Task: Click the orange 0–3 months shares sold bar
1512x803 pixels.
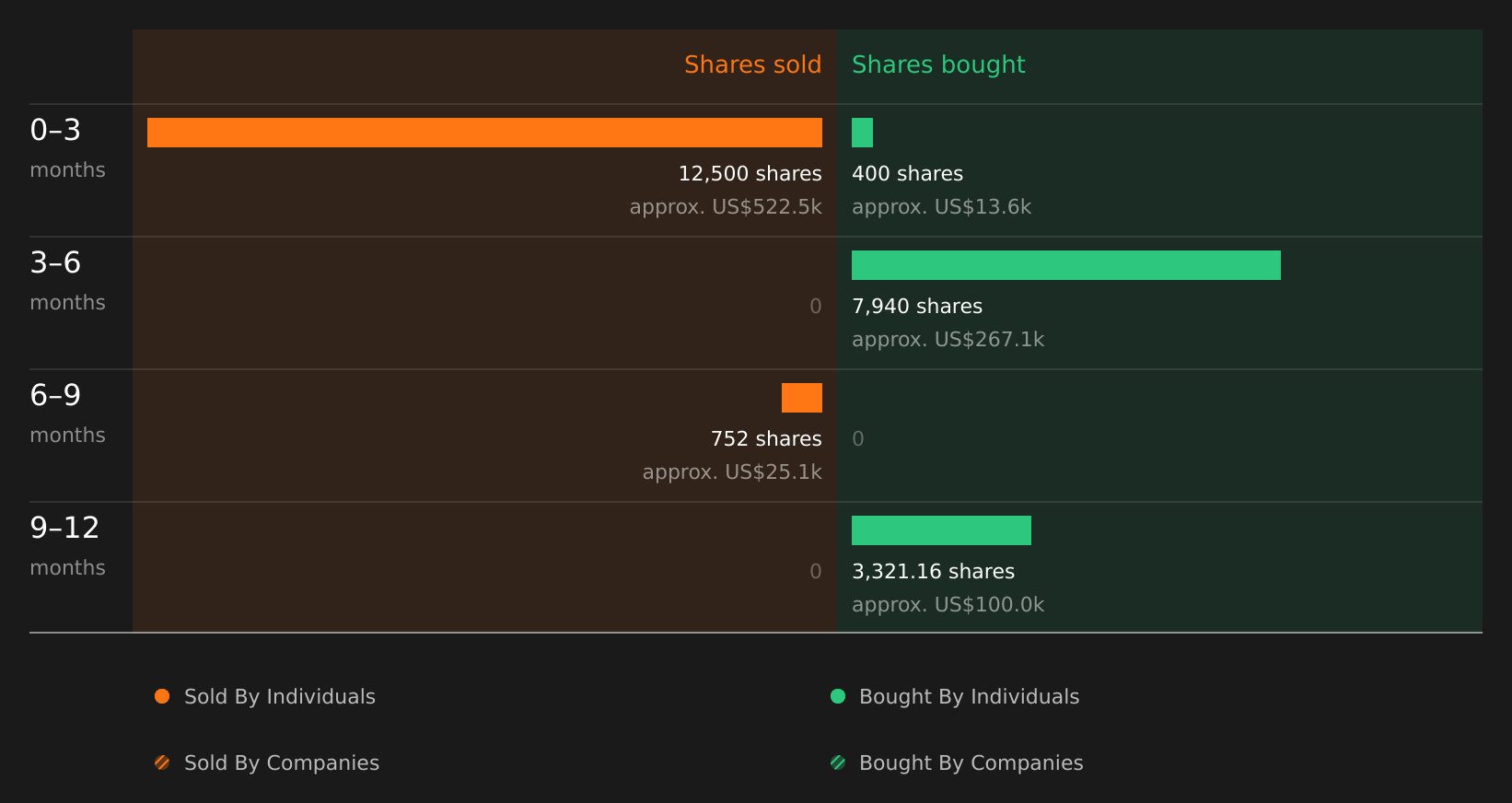Action: pos(484,133)
